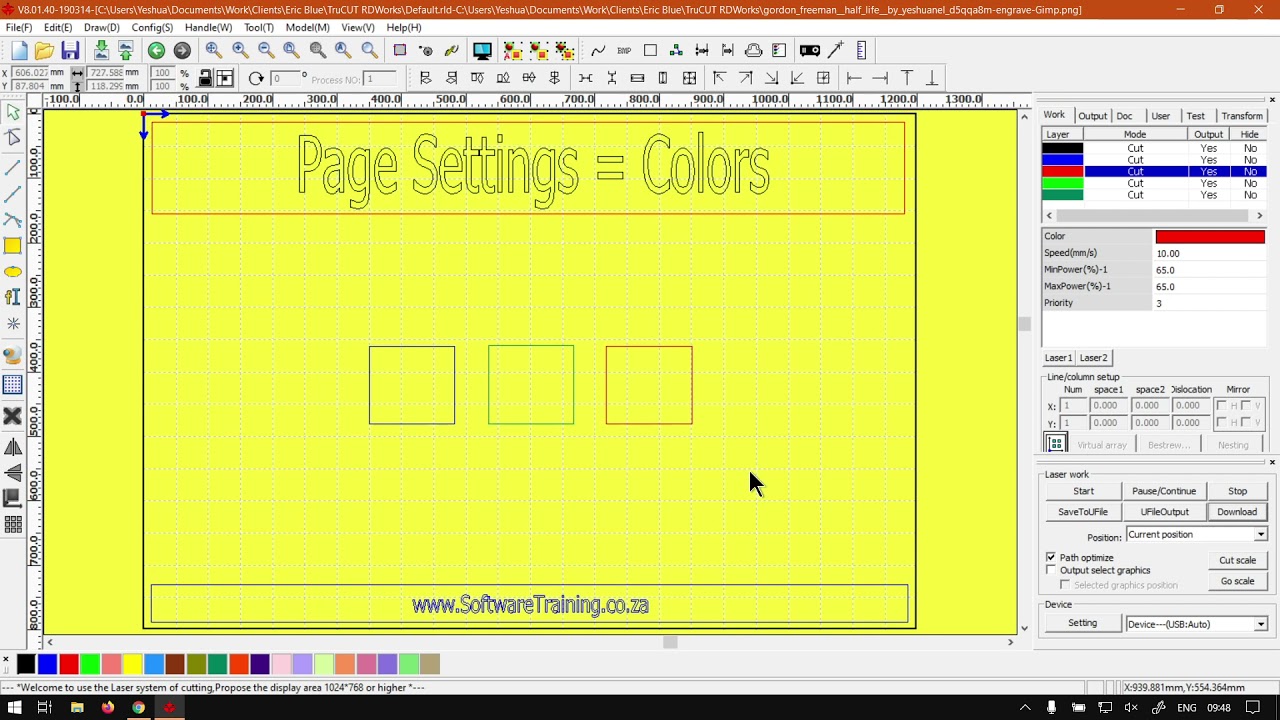1280x720 pixels.
Task: Click the Export icon in the toolbar
Action: 126,51
